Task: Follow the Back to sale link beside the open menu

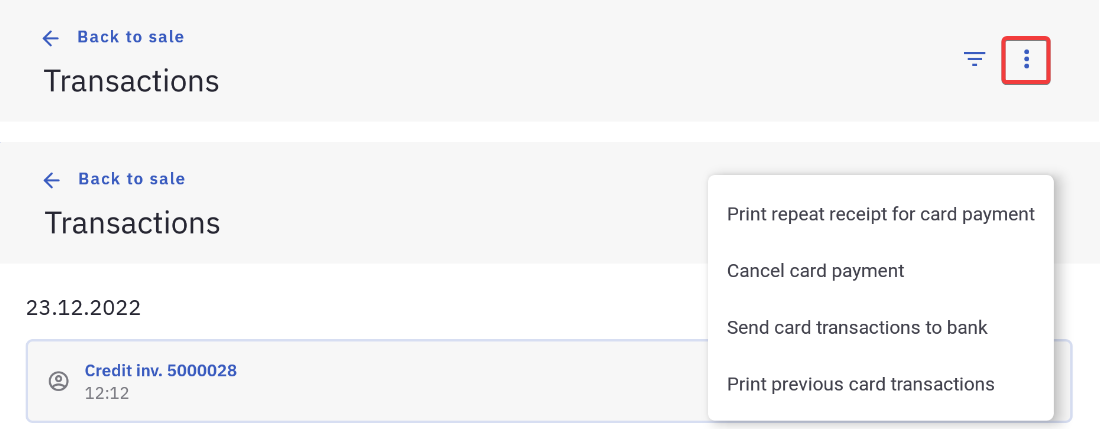Action: point(131,179)
